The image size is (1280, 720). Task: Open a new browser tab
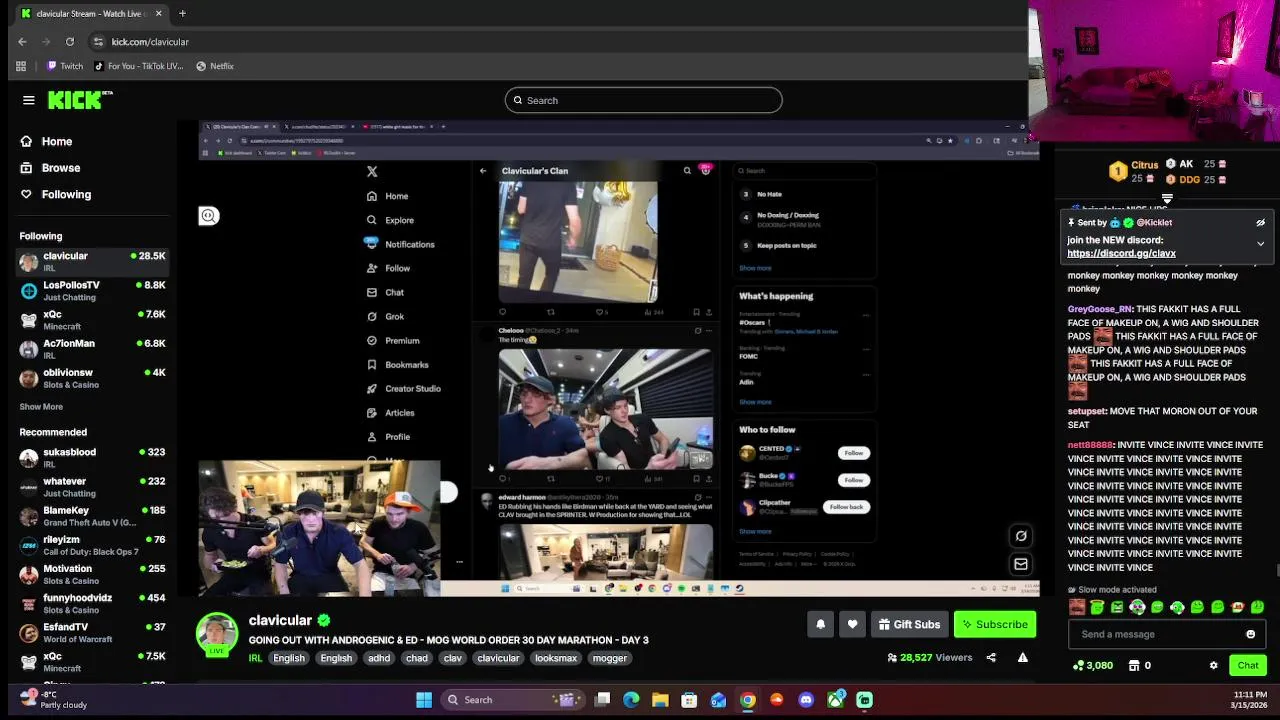(182, 14)
